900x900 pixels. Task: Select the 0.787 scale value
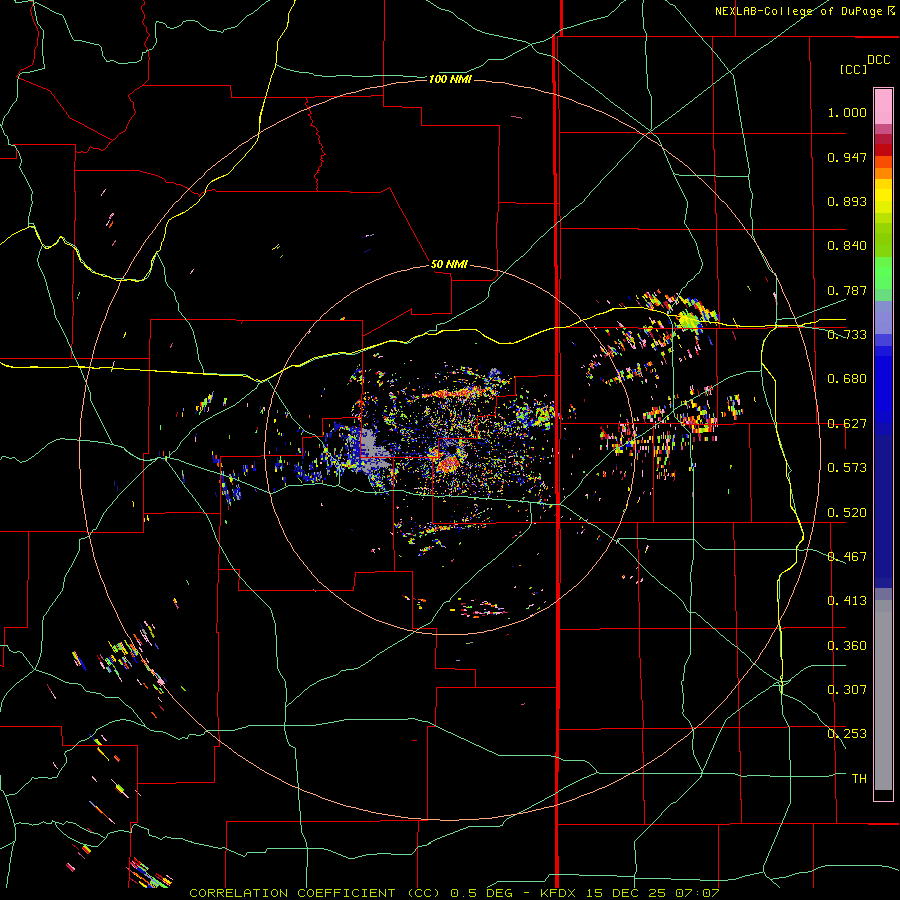click(x=847, y=290)
